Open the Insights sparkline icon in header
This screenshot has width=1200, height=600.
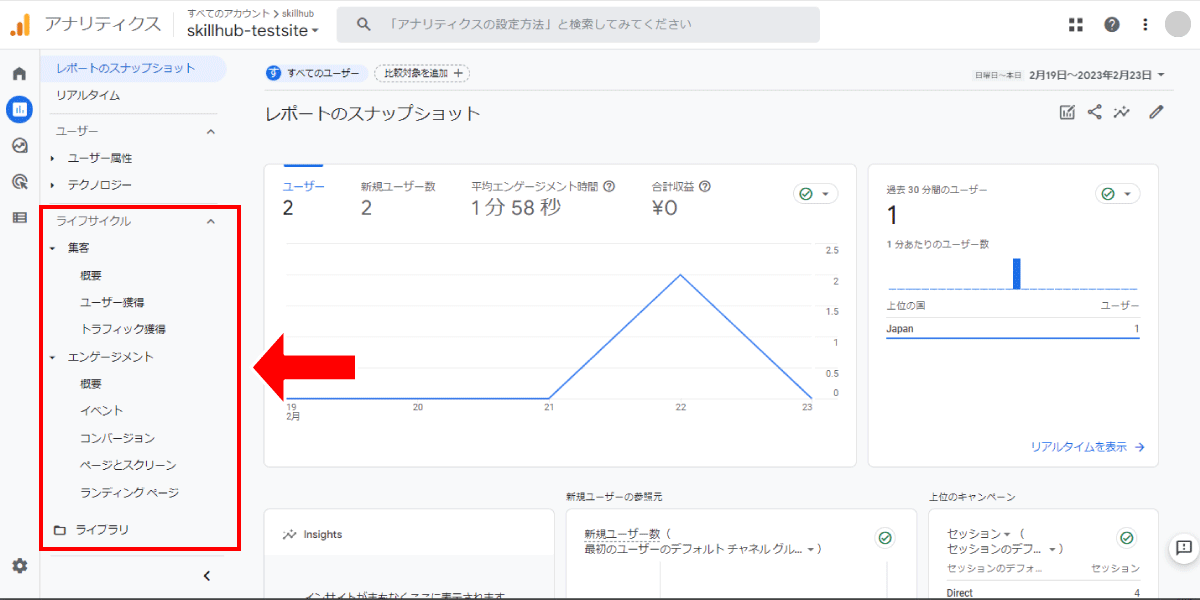click(1123, 112)
